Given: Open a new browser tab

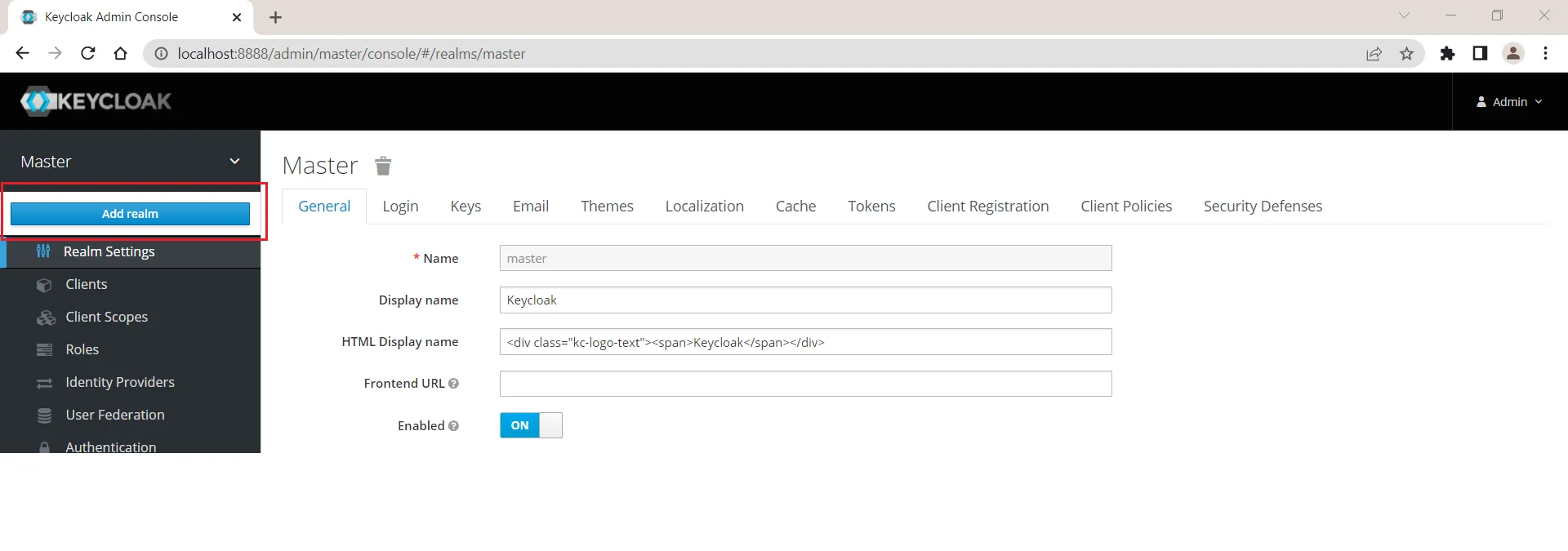Looking at the screenshot, I should tap(275, 17).
